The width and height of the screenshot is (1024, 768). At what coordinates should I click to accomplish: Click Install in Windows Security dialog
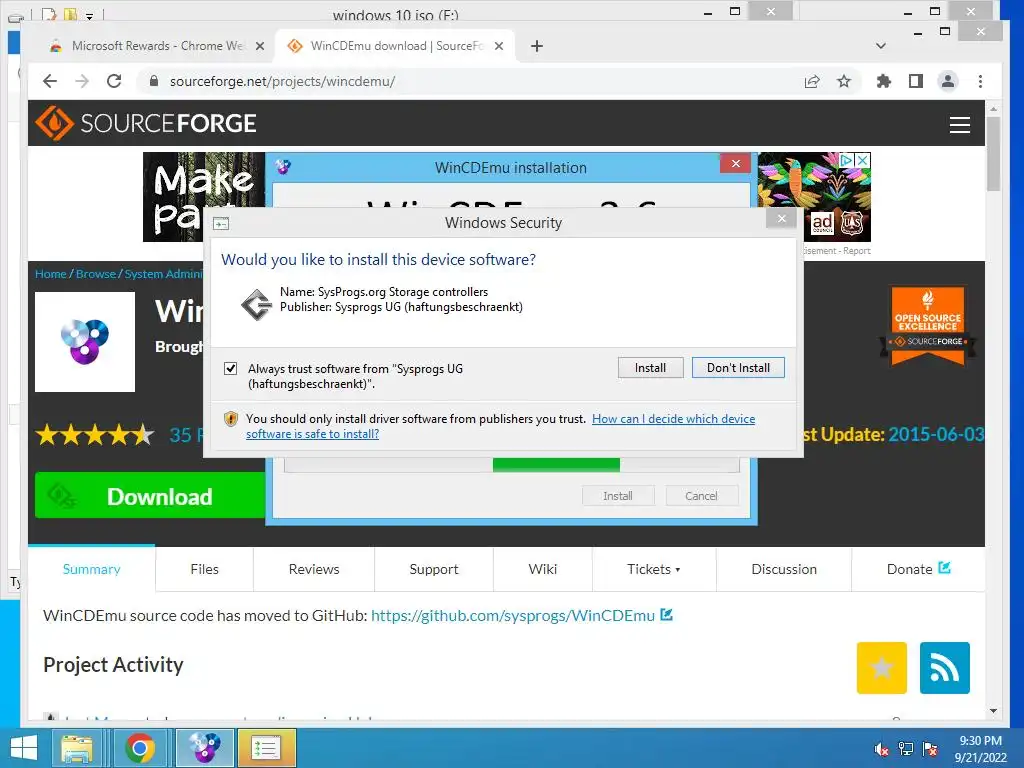click(x=650, y=368)
